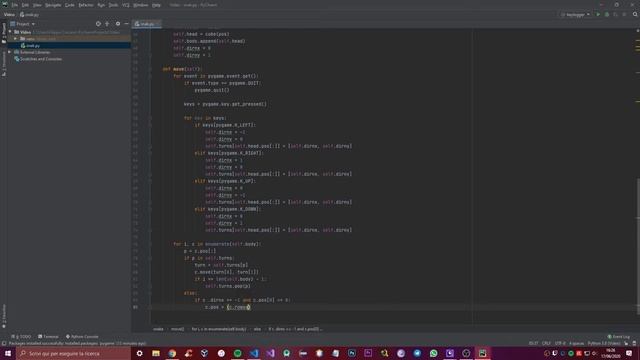Toggle the Favorites tool window sidebar button
Viewport: 640px width, 360px height.
coord(4,316)
